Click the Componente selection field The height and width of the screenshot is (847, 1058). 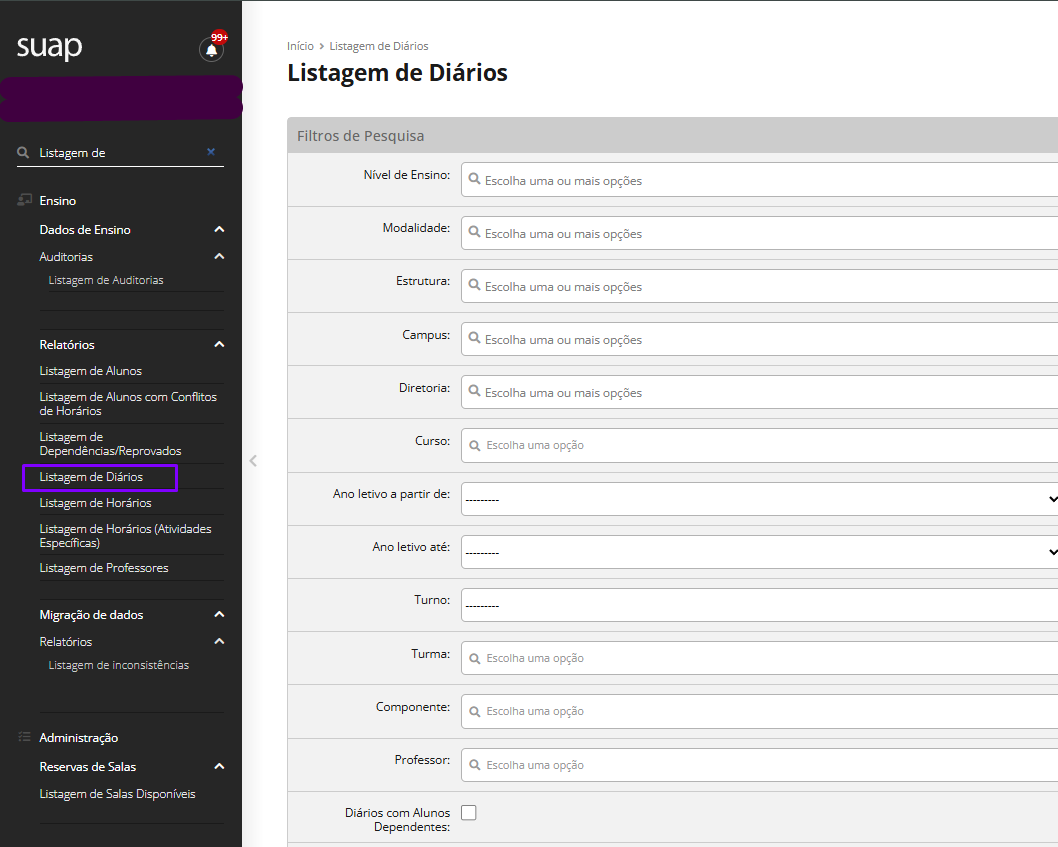[759, 711]
